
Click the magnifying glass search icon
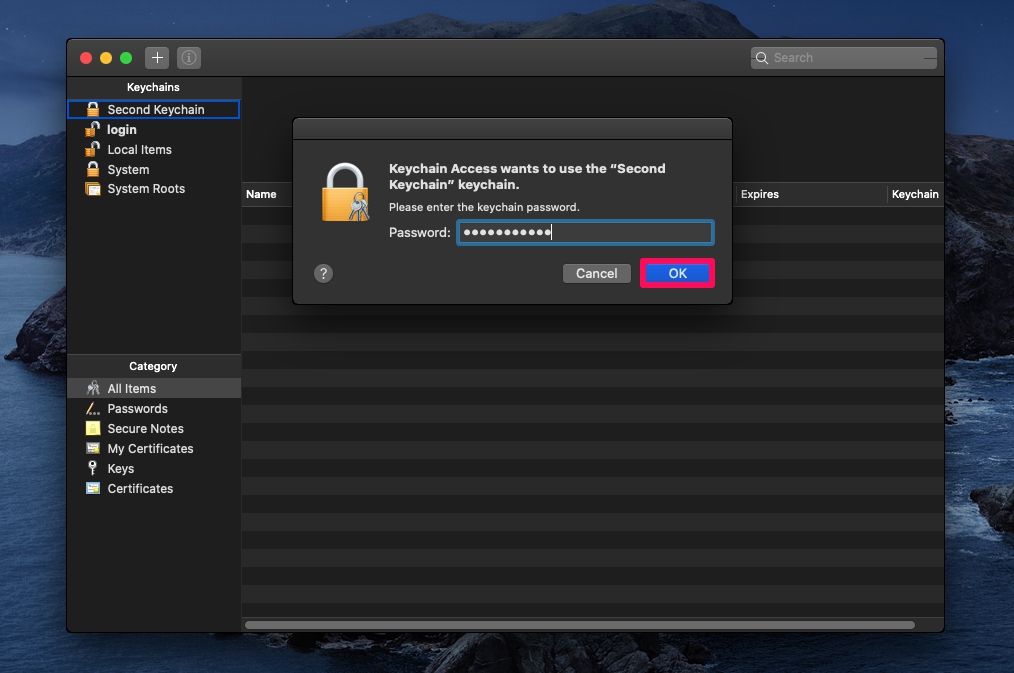tap(762, 58)
